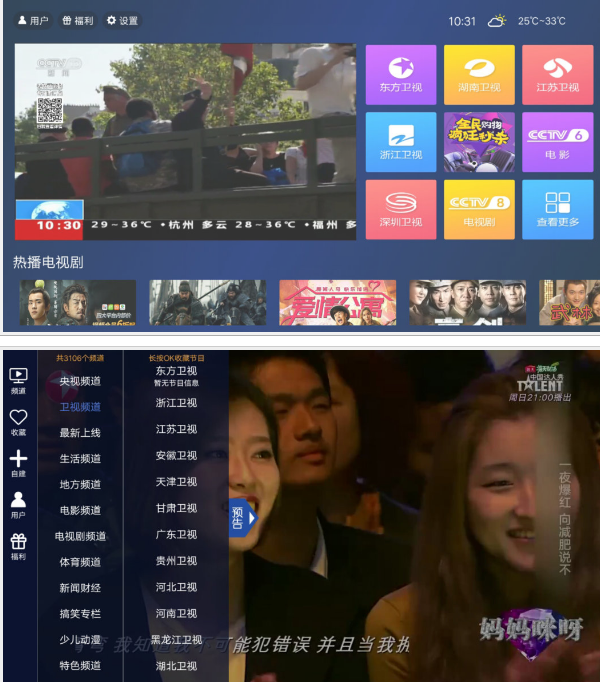Select the 频道 sidebar icon

tap(18, 381)
